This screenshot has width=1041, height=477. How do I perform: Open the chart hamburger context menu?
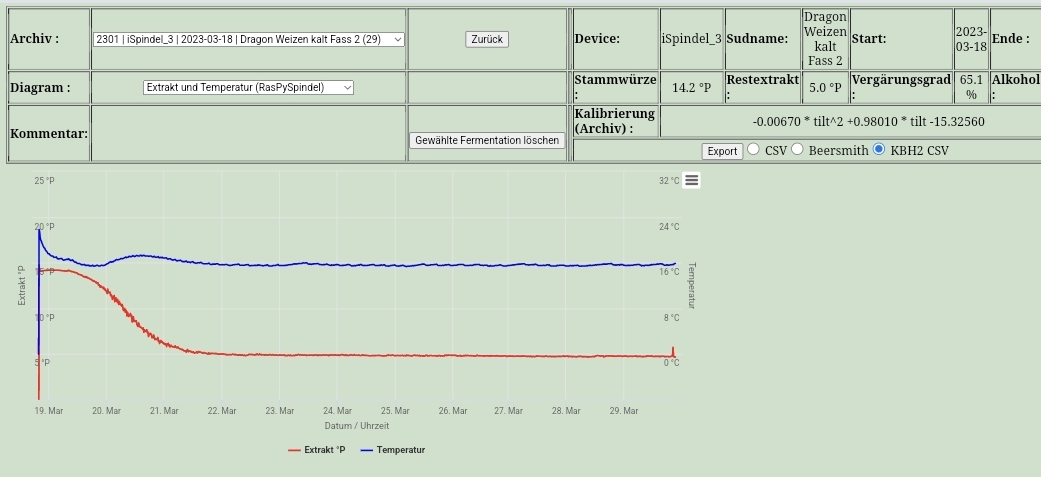tap(692, 180)
